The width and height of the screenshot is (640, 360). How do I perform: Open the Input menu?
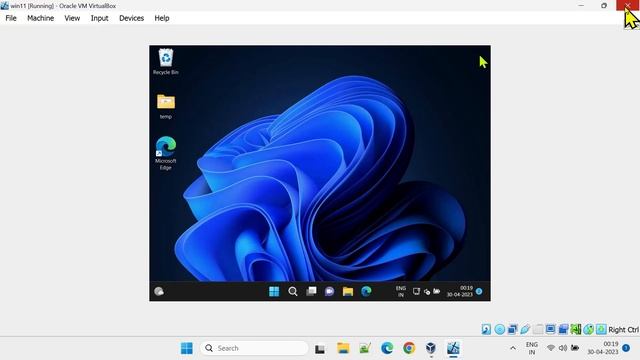pyautogui.click(x=100, y=18)
